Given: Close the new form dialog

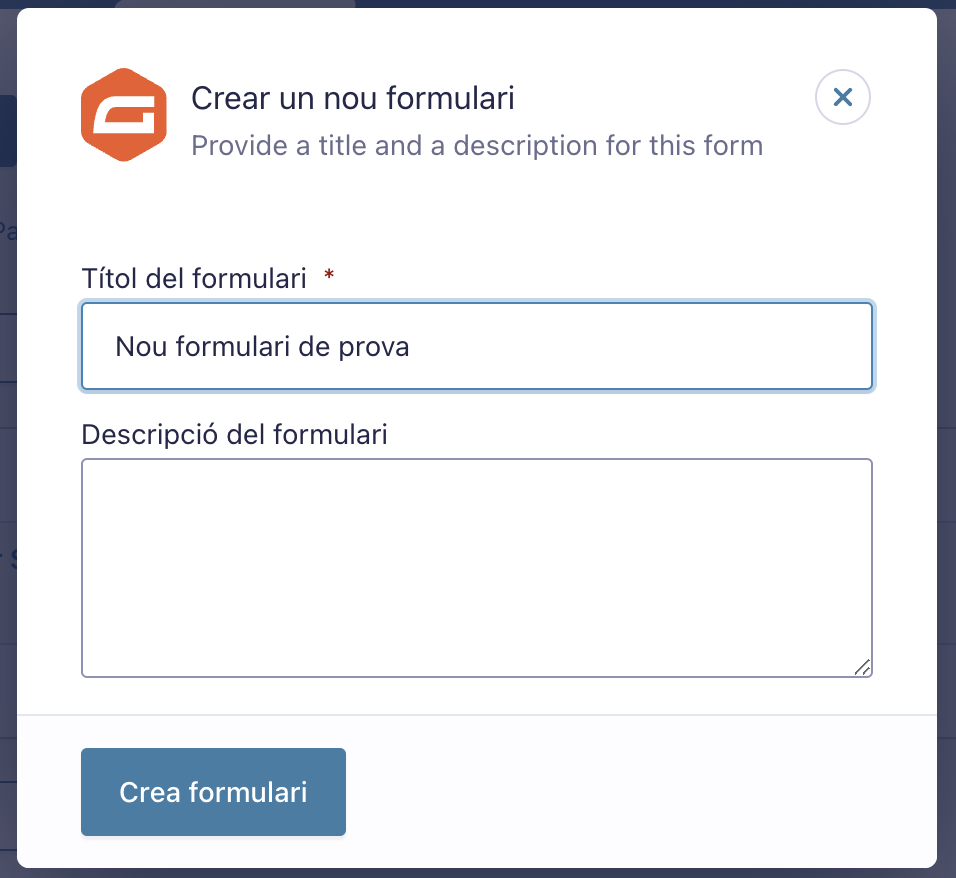Looking at the screenshot, I should [843, 97].
